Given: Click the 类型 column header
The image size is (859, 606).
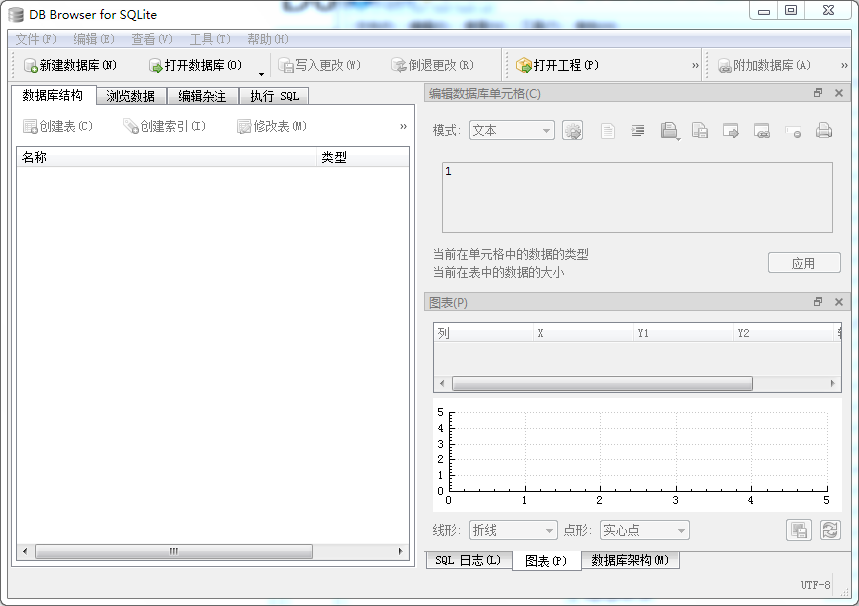Looking at the screenshot, I should pyautogui.click(x=363, y=157).
